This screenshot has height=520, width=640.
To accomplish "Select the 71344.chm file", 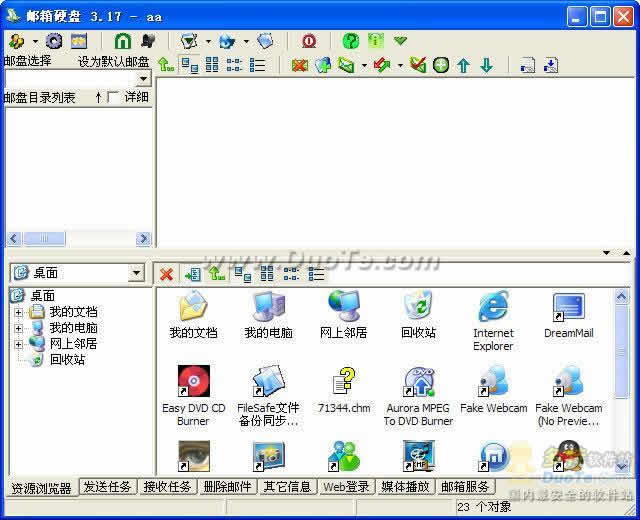I will [x=344, y=391].
